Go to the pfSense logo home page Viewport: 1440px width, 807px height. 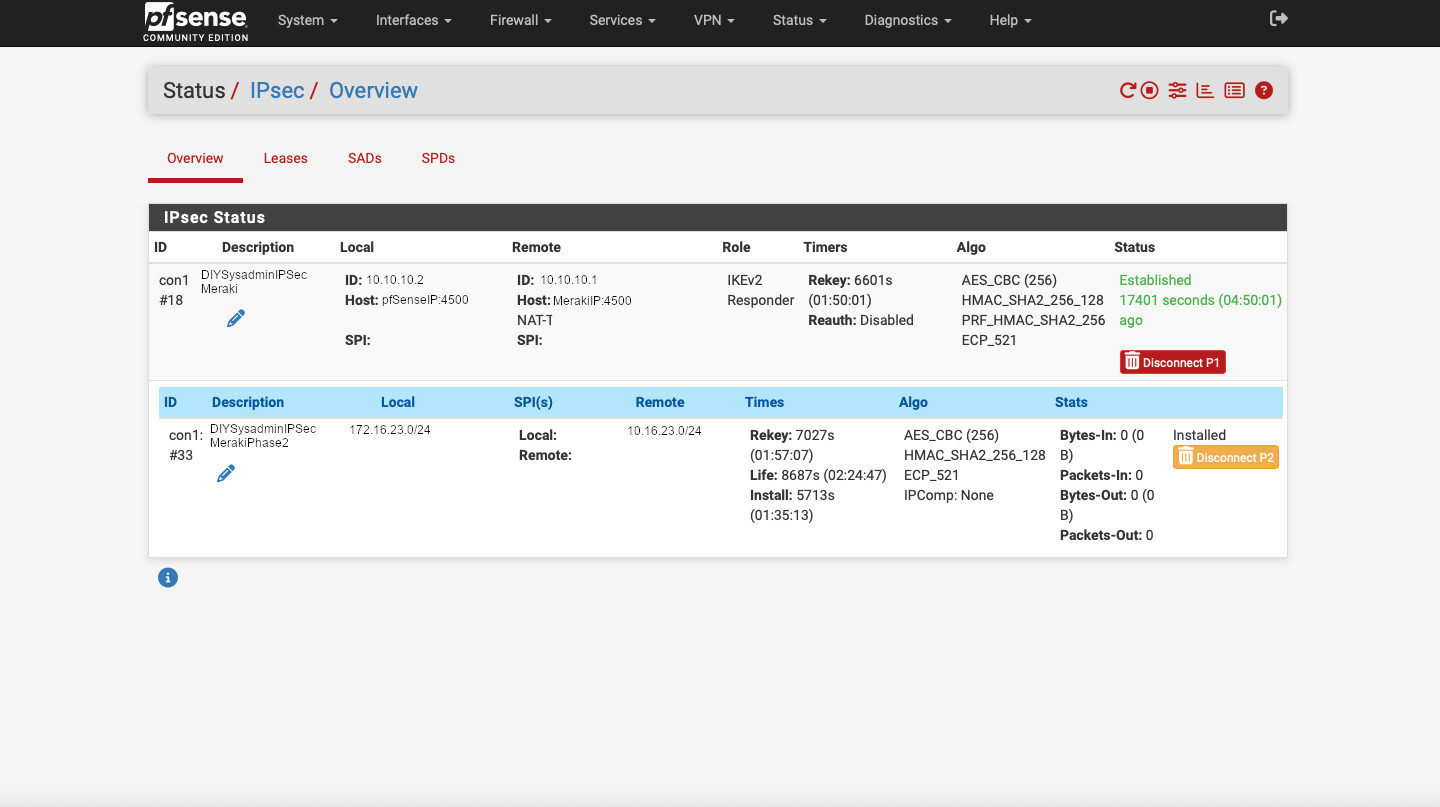click(196, 21)
